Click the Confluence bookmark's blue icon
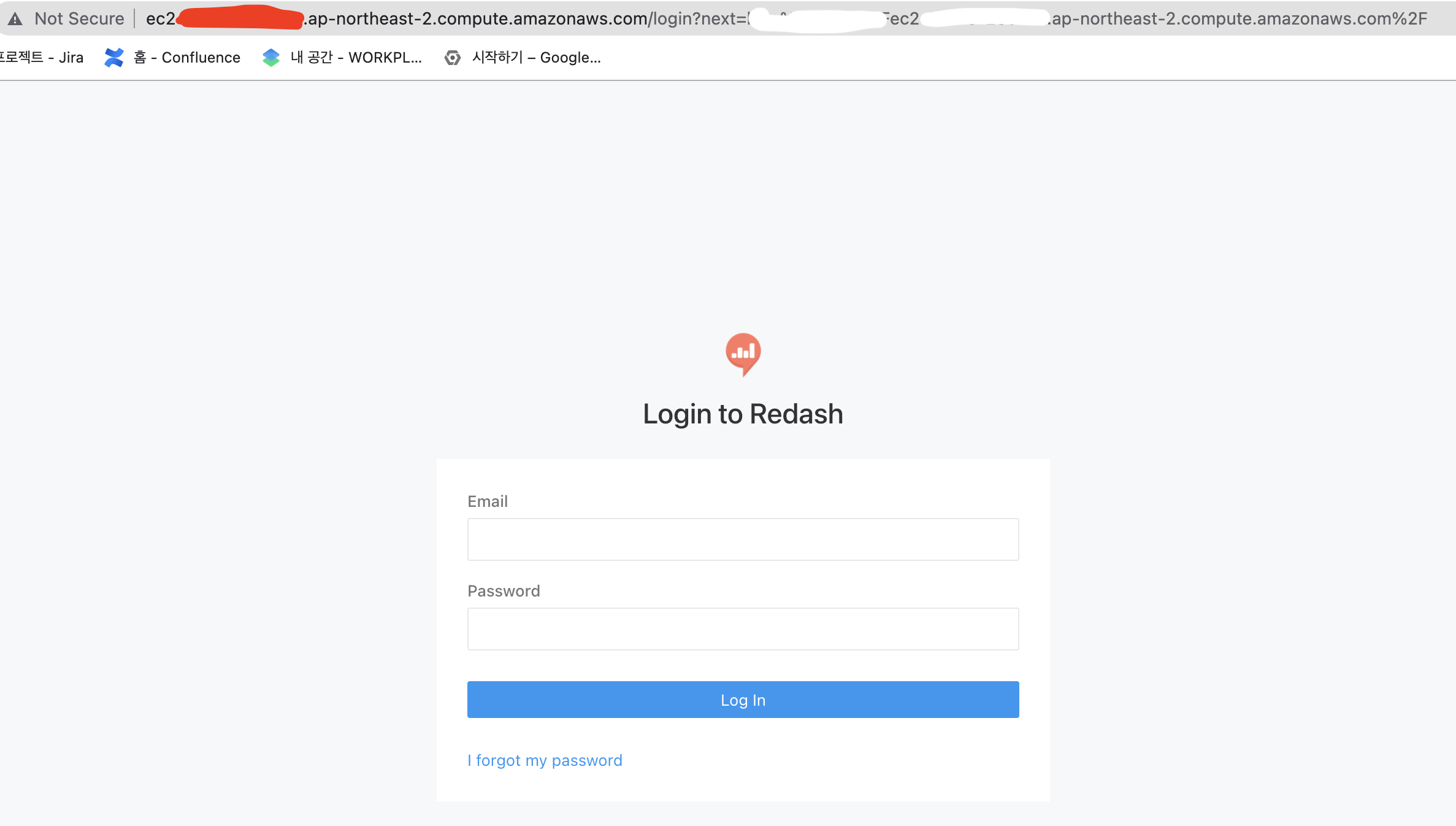 (113, 58)
